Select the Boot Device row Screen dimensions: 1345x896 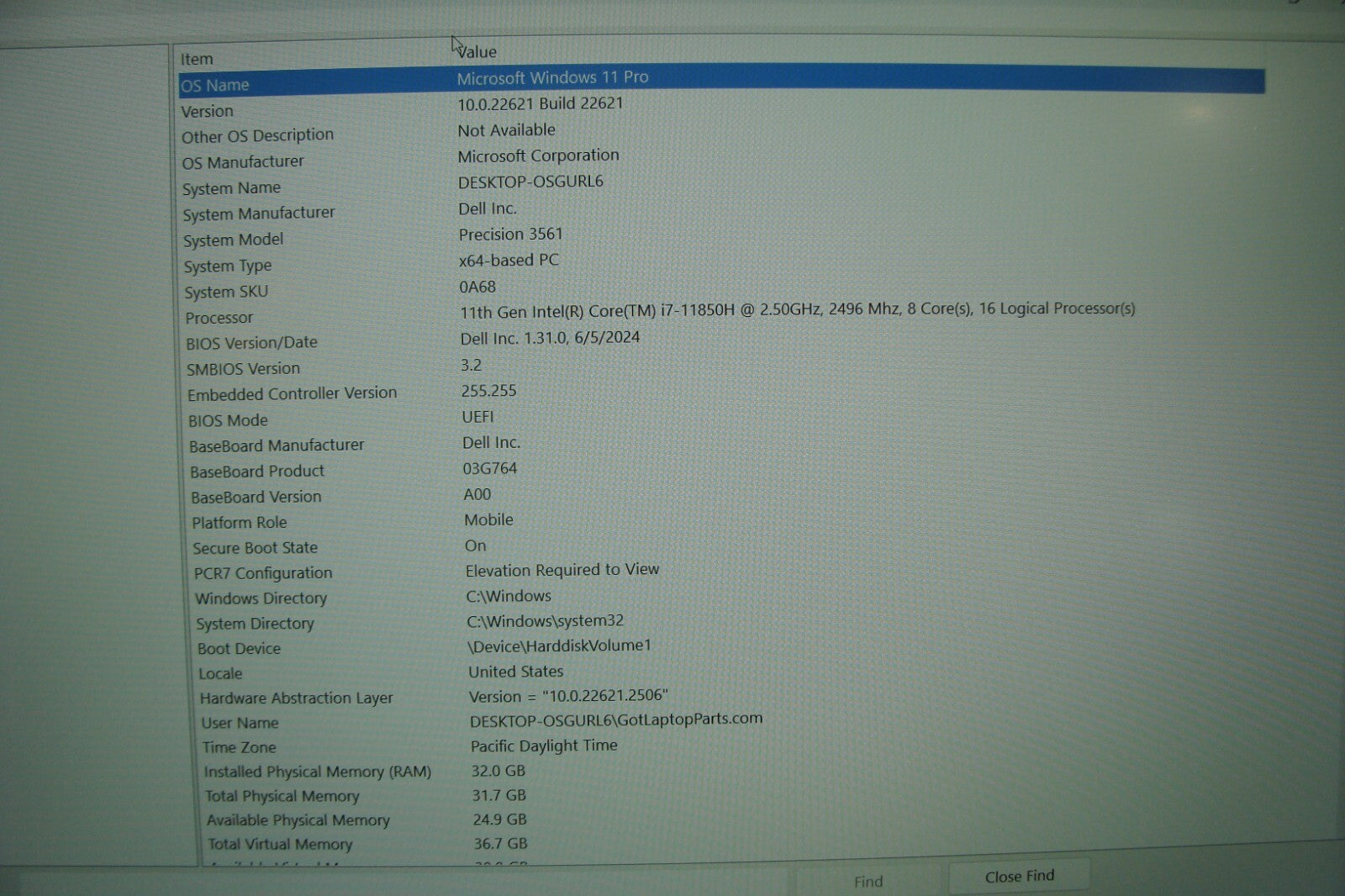click(240, 649)
